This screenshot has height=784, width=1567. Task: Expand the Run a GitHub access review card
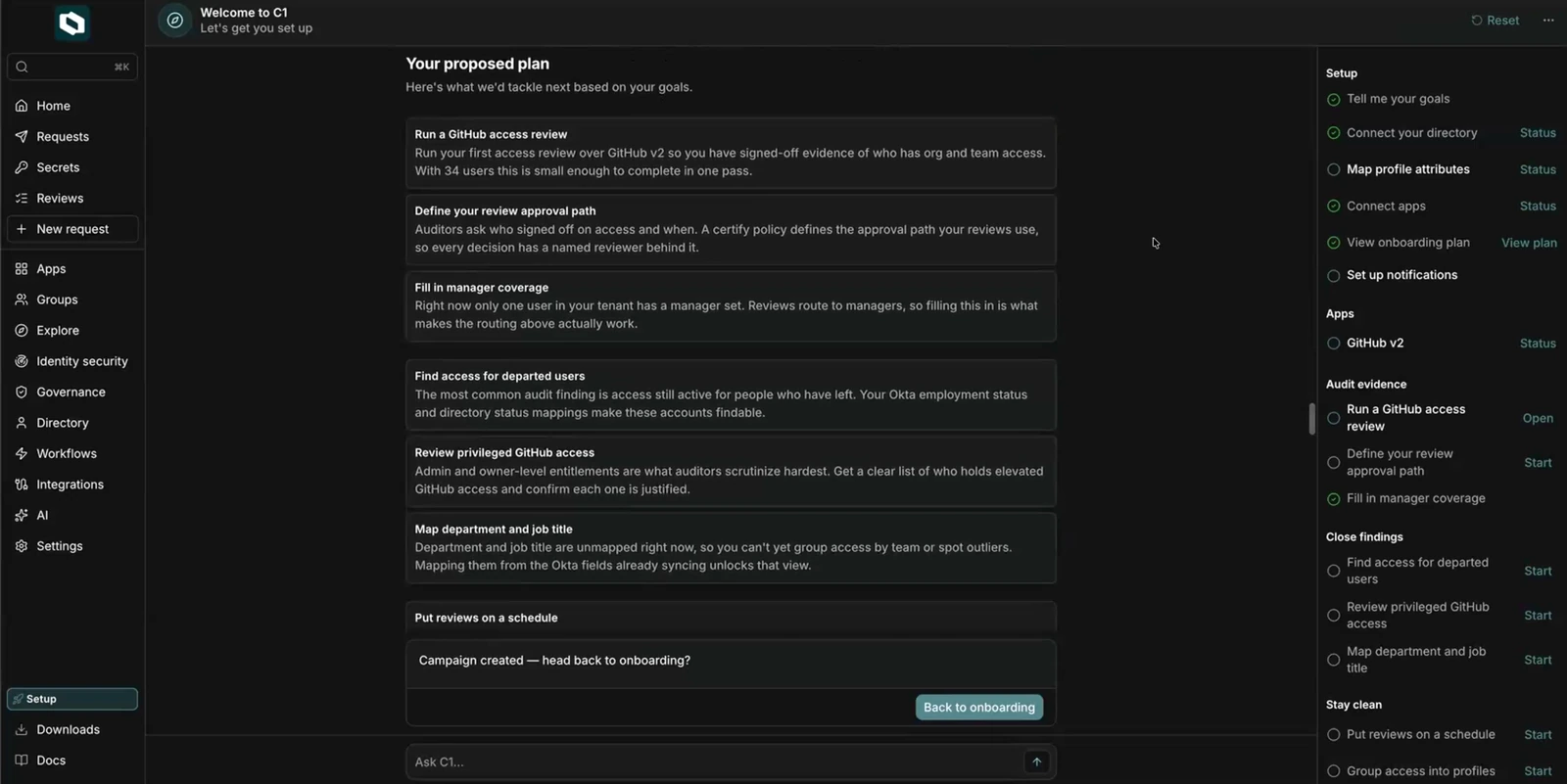(731, 153)
